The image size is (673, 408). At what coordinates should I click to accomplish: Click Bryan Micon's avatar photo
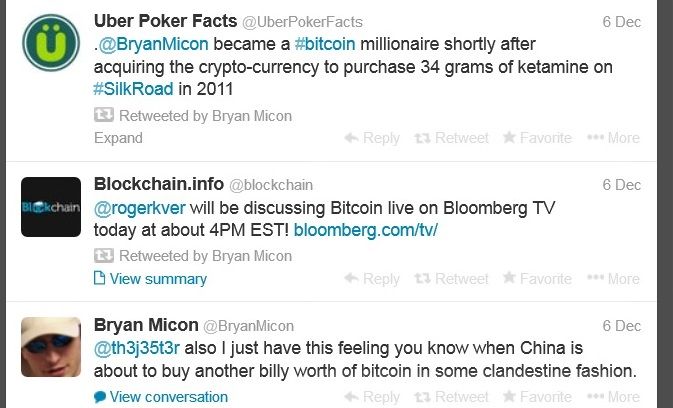coord(51,347)
